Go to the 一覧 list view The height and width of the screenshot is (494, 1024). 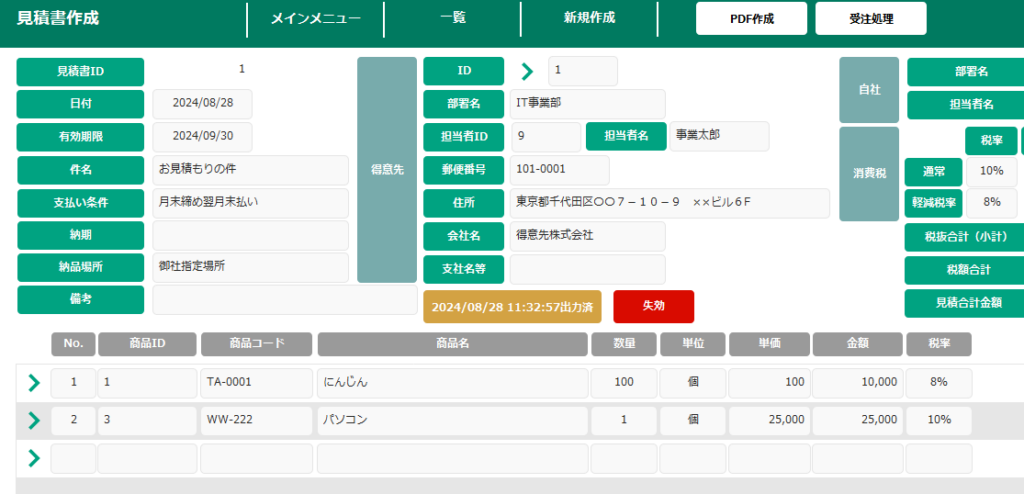[452, 18]
